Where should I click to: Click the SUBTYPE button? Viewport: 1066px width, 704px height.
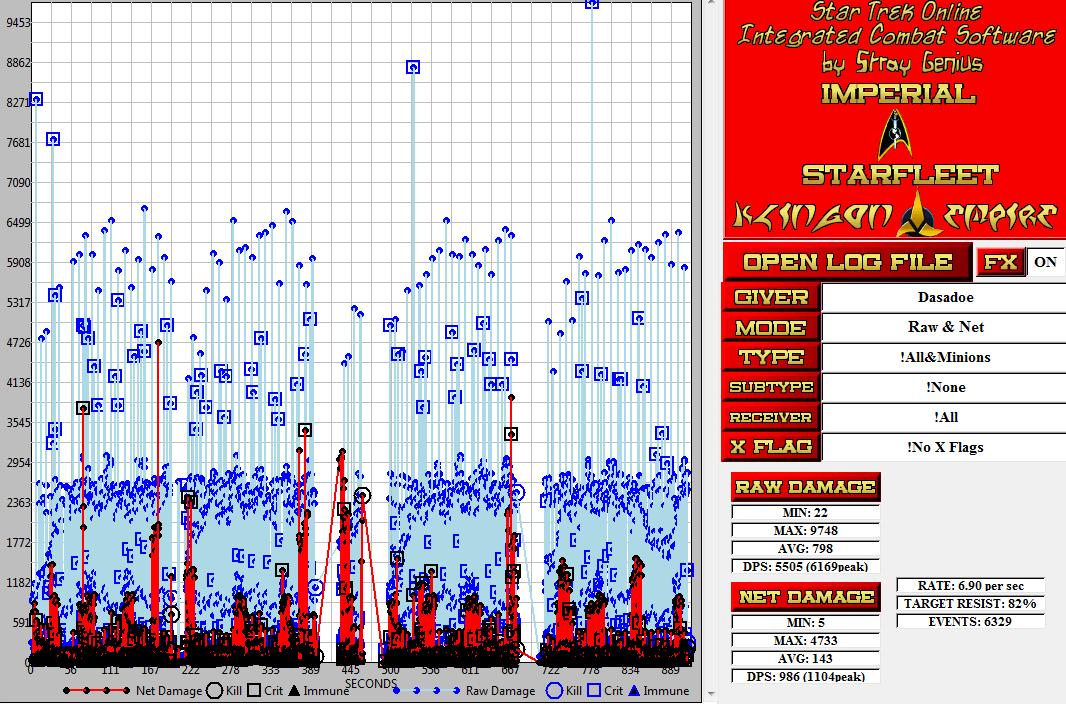tap(771, 387)
